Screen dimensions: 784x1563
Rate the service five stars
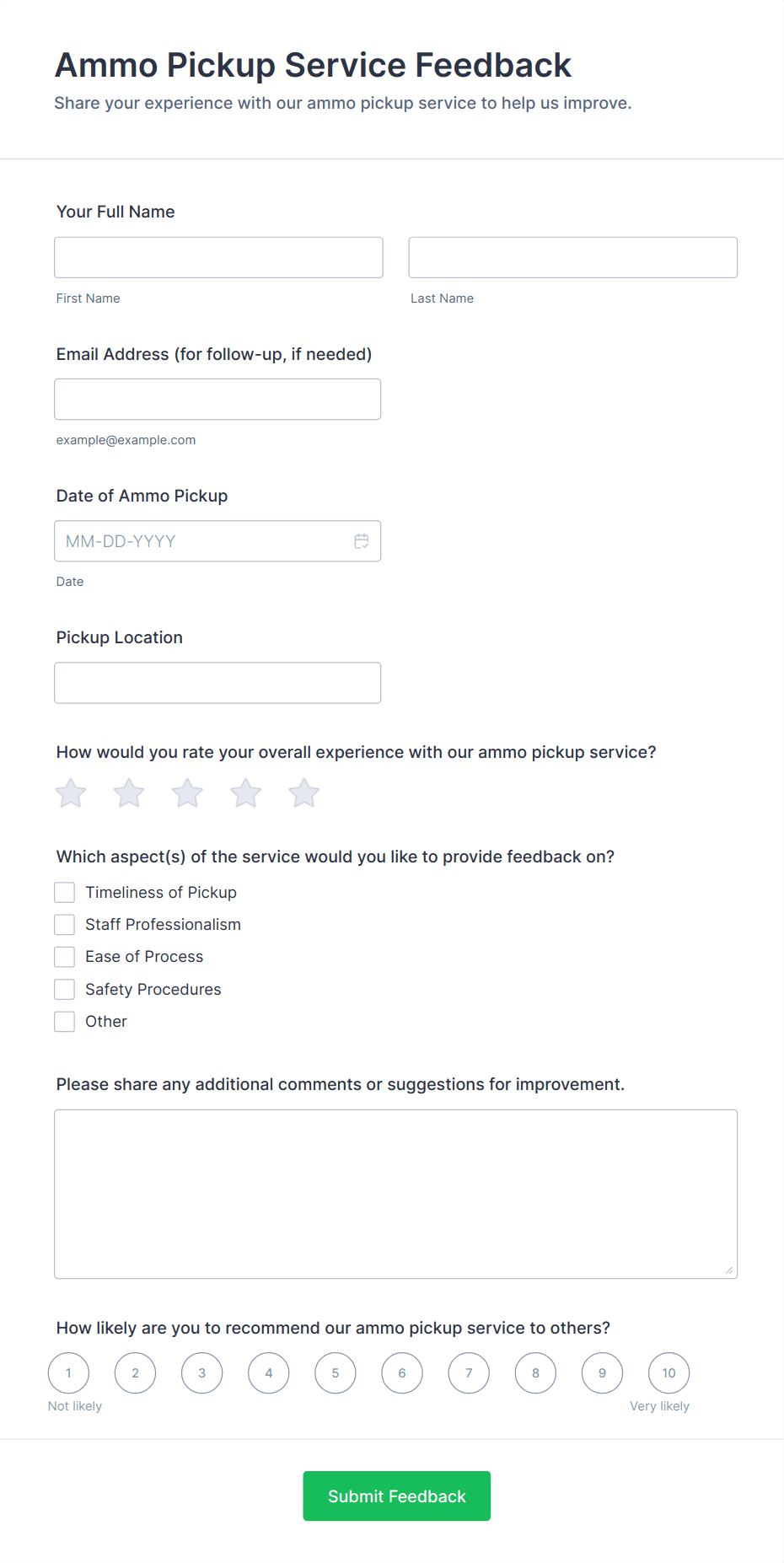[303, 793]
